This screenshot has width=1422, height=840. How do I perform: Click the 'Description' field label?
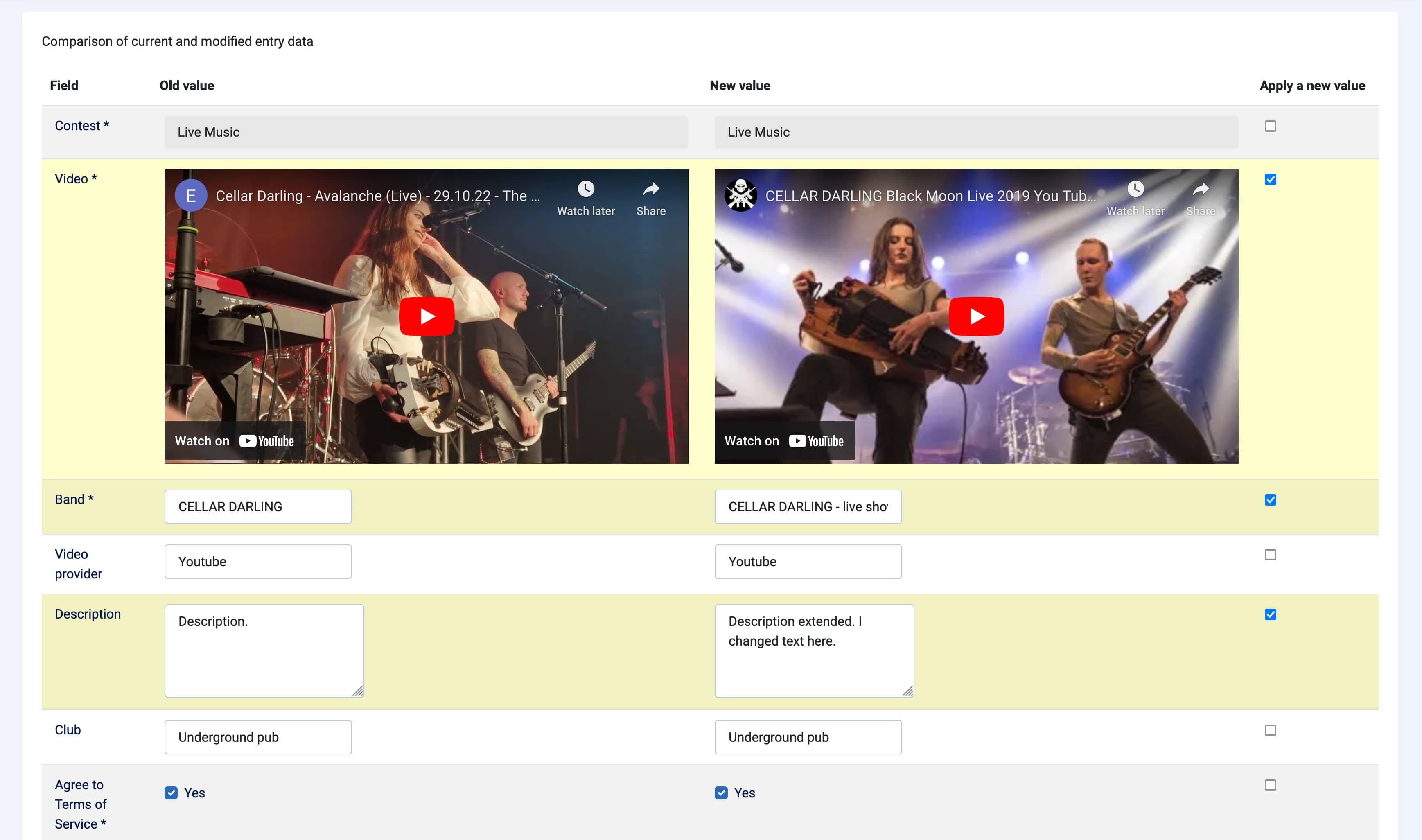pos(88,614)
